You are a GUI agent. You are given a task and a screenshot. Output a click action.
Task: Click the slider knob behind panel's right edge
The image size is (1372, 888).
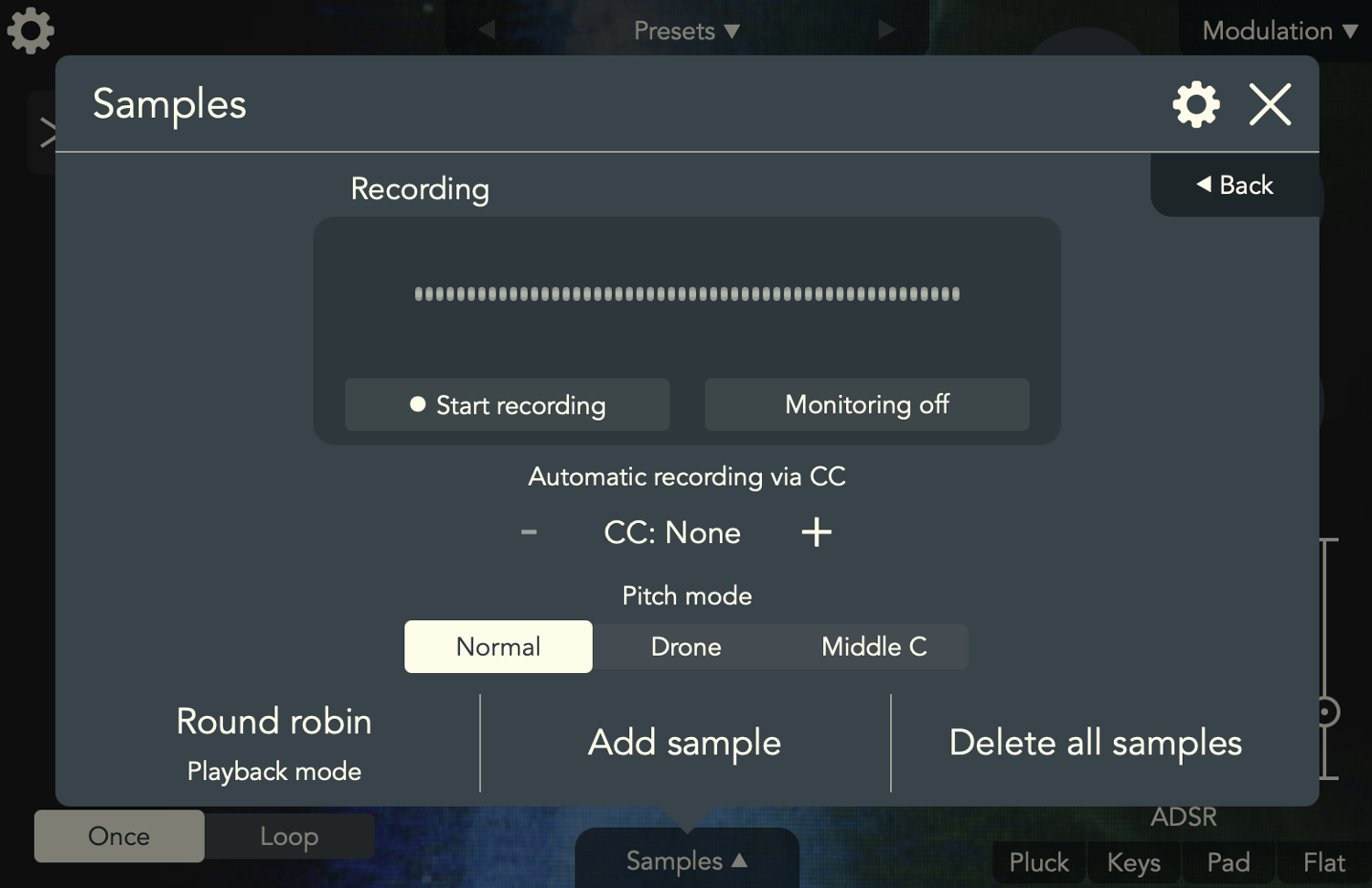pos(1327,711)
